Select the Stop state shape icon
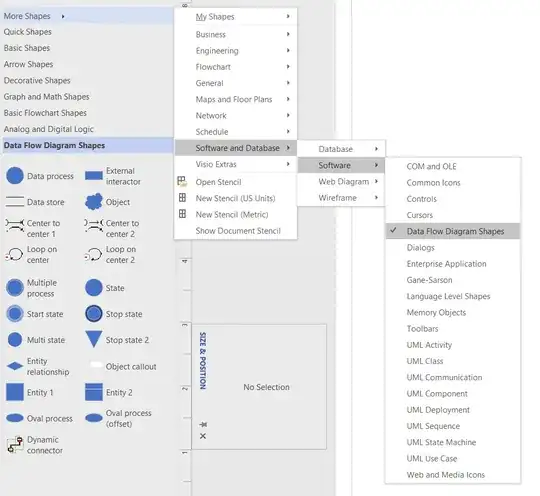This screenshot has width=540, height=496. tap(94, 314)
